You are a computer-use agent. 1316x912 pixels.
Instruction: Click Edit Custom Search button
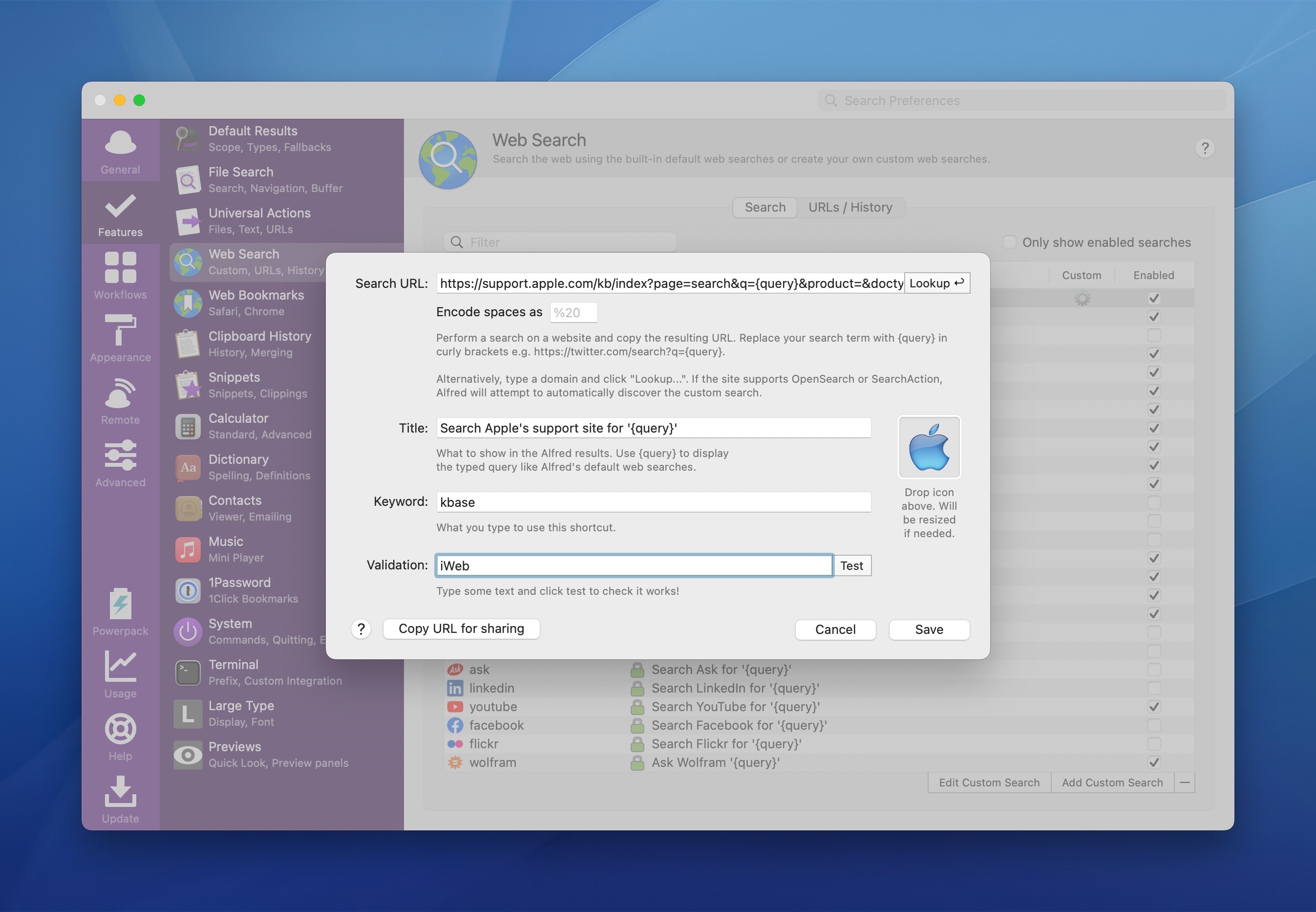pyautogui.click(x=989, y=782)
